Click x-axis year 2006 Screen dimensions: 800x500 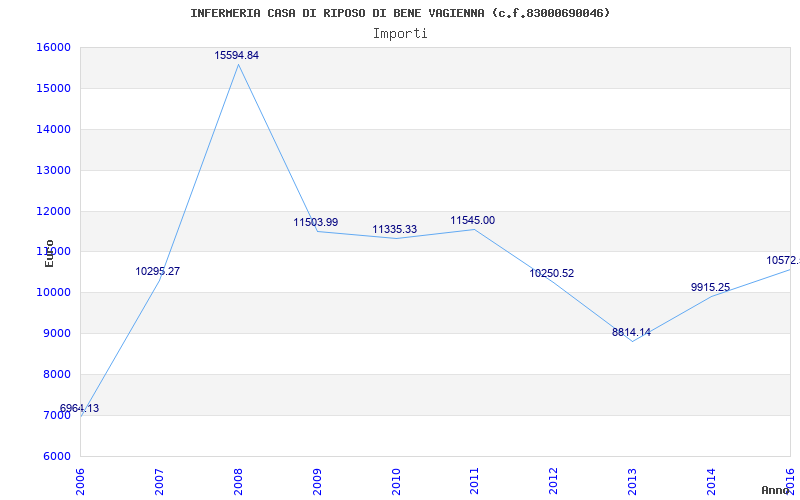[80, 481]
